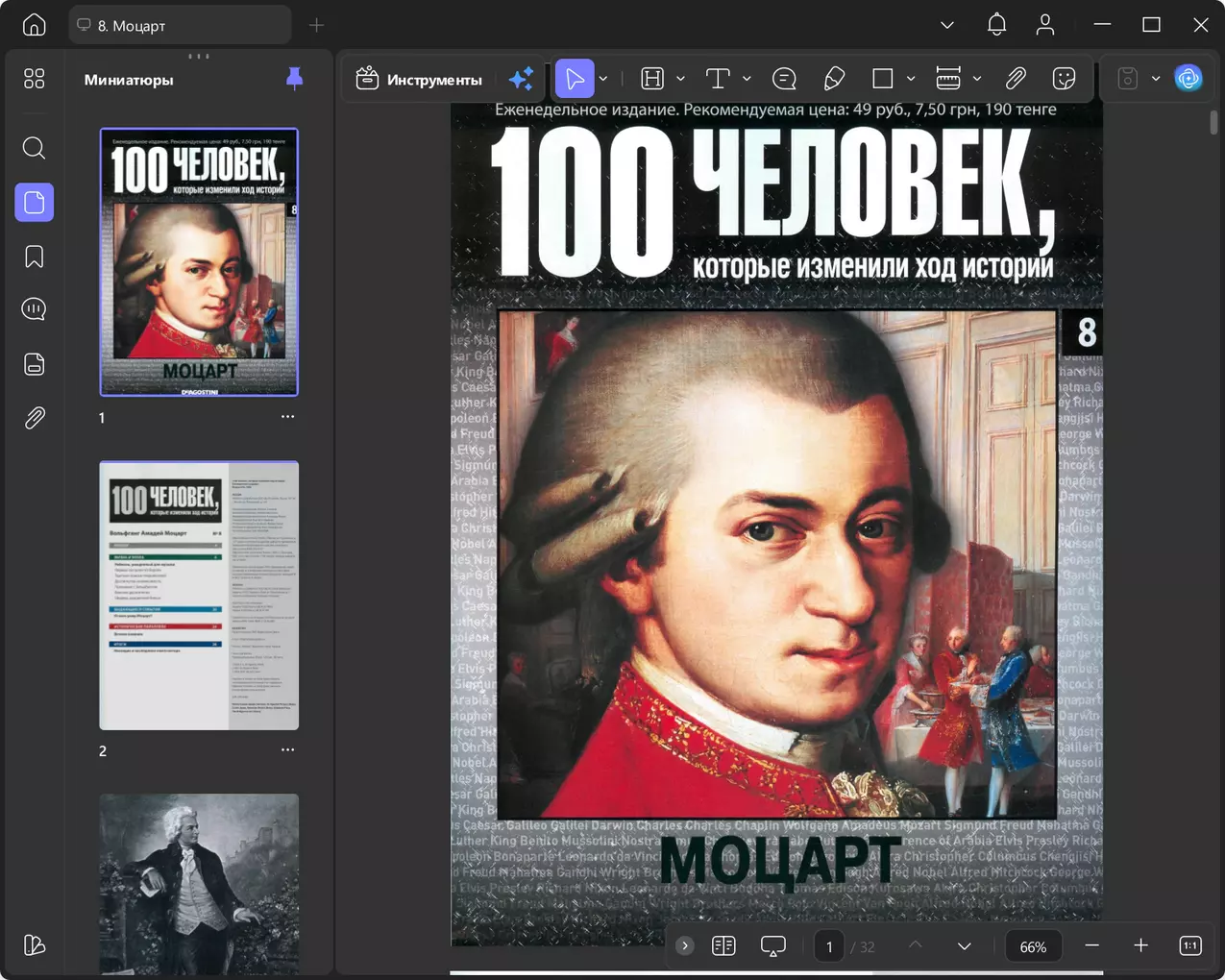Image resolution: width=1225 pixels, height=980 pixels.
Task: Open the Search panel in sidebar
Action: tap(35, 147)
